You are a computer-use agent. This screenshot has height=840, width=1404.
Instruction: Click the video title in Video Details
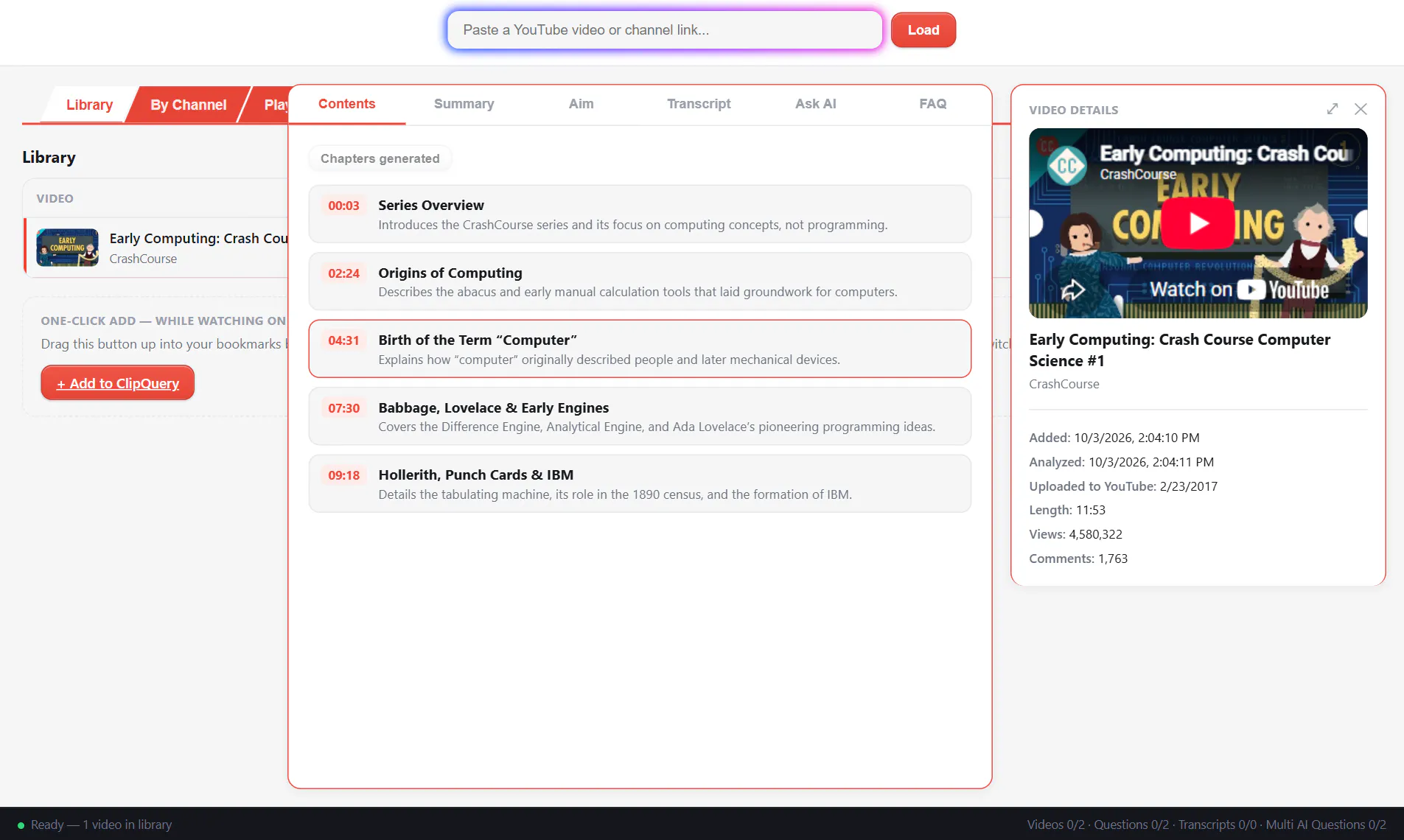(1179, 350)
